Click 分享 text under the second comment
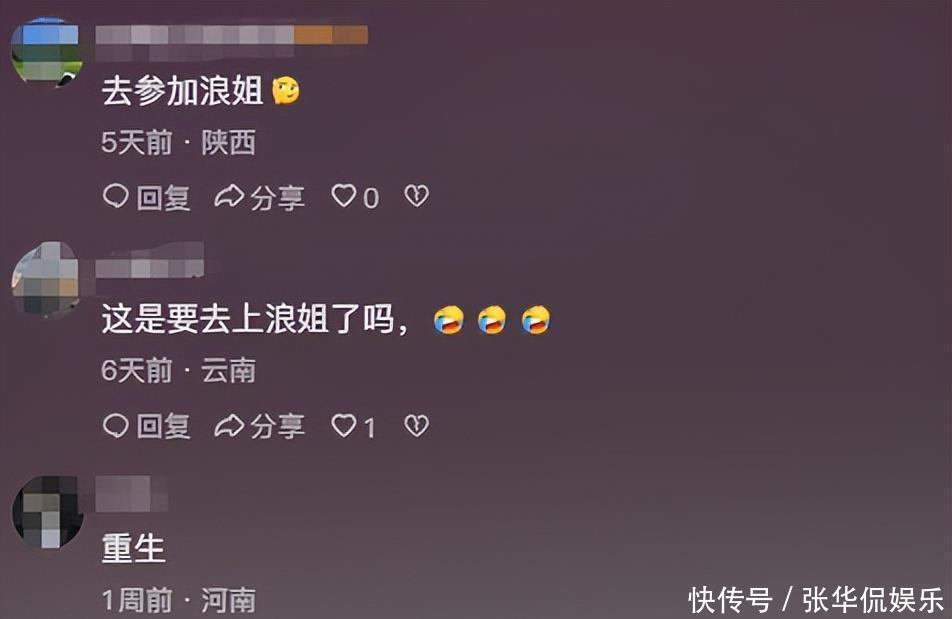This screenshot has width=952, height=619. [x=277, y=427]
